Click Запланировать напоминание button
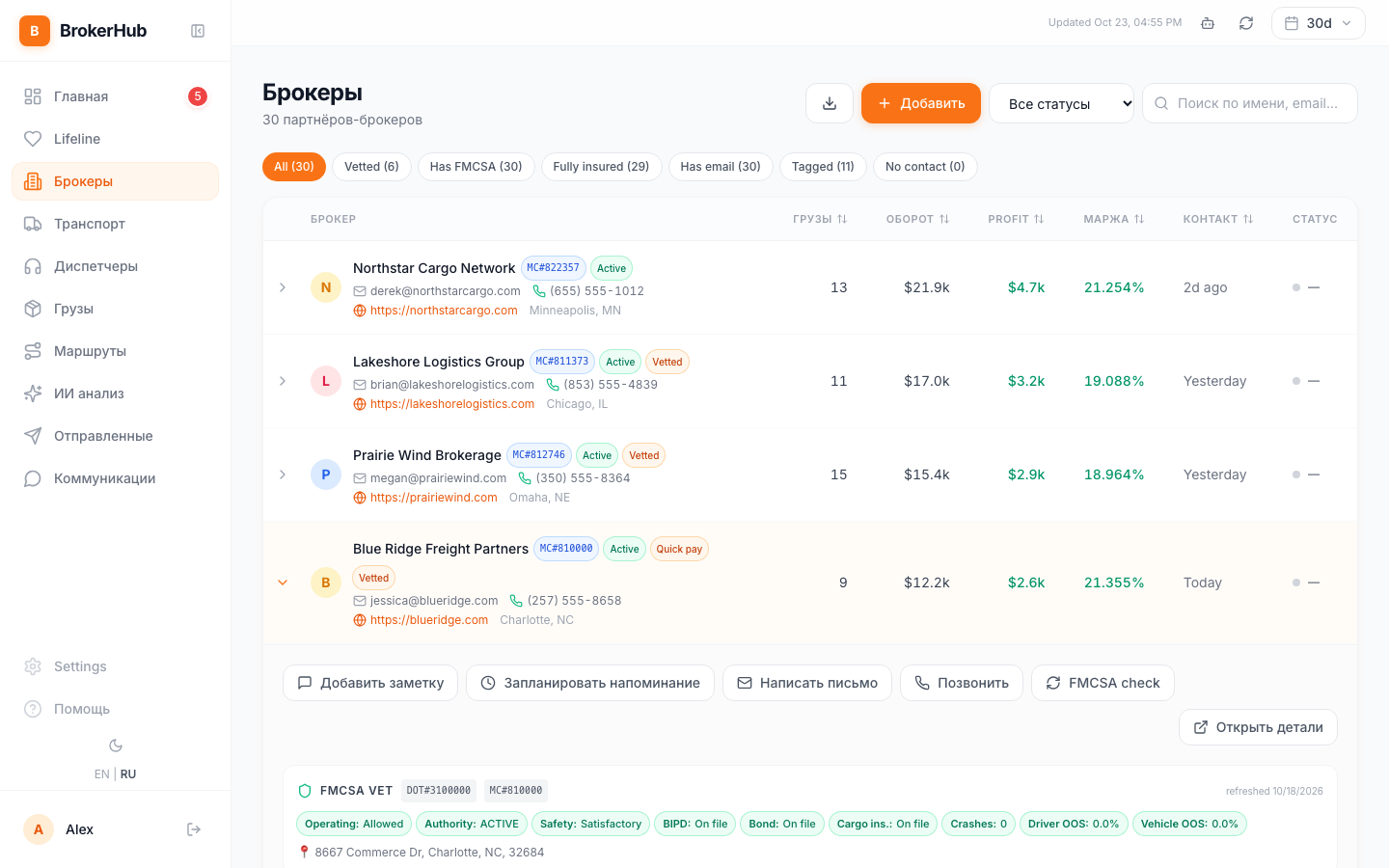1389x868 pixels. pyautogui.click(x=590, y=683)
